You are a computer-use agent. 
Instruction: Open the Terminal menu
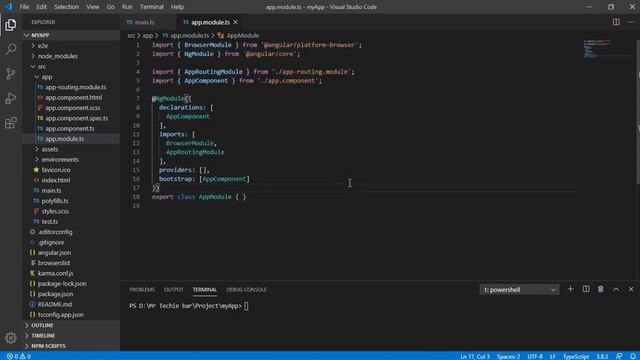[151, 7]
